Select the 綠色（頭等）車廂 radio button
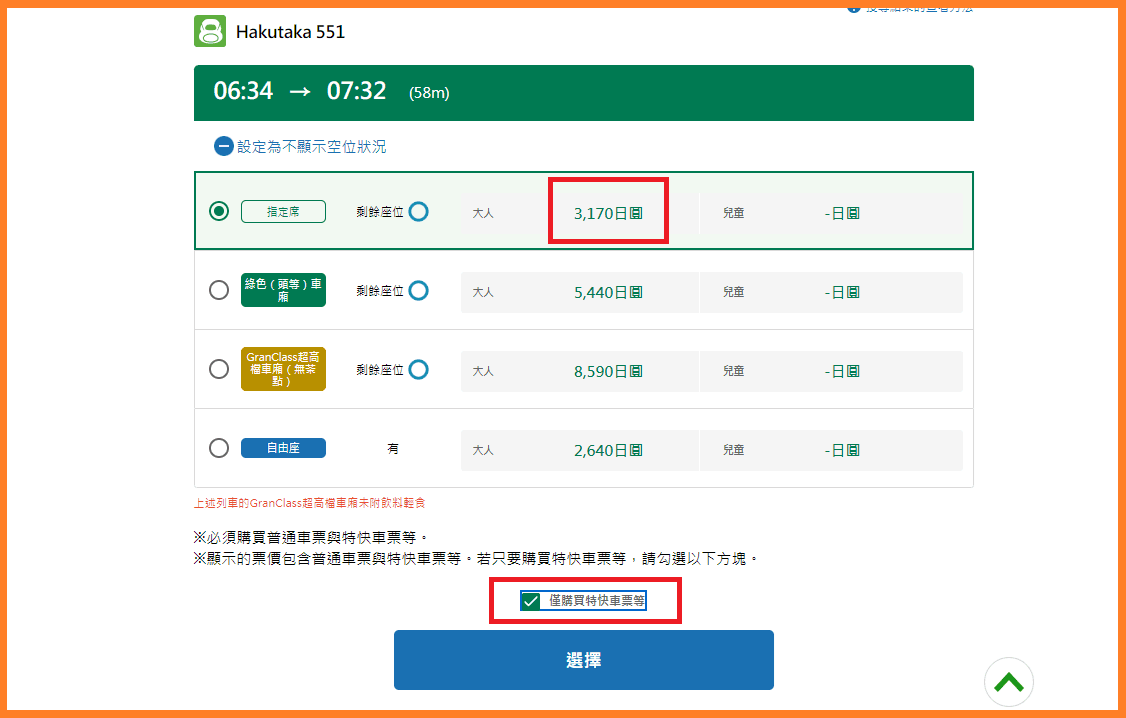 219,290
